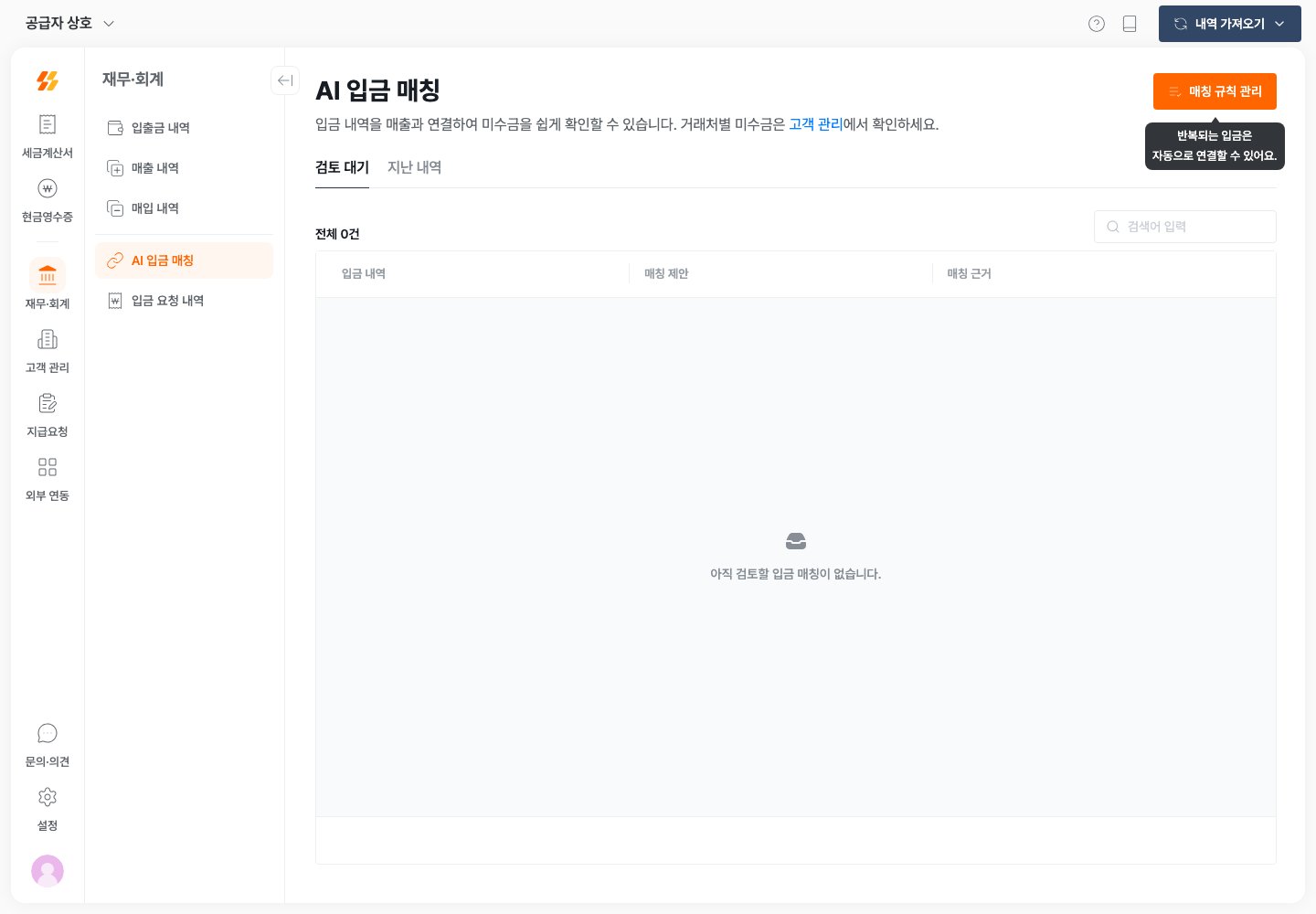Collapse the 재무·회계 submenu panel
Screen dimensions: 1316x914
pyautogui.click(x=285, y=80)
